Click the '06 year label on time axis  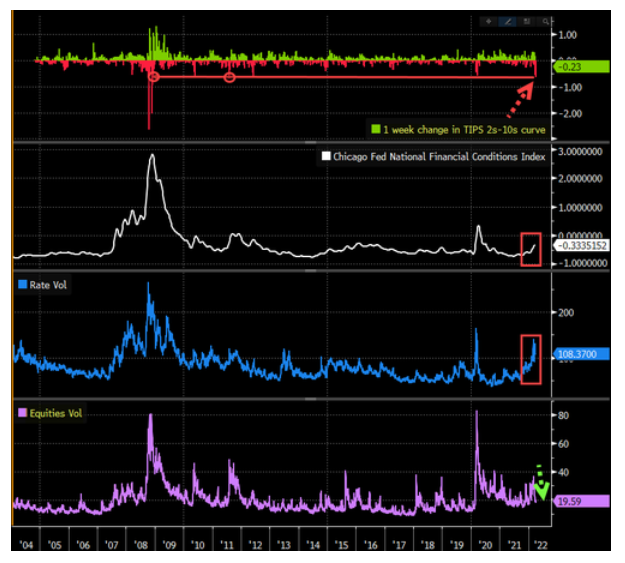click(83, 545)
